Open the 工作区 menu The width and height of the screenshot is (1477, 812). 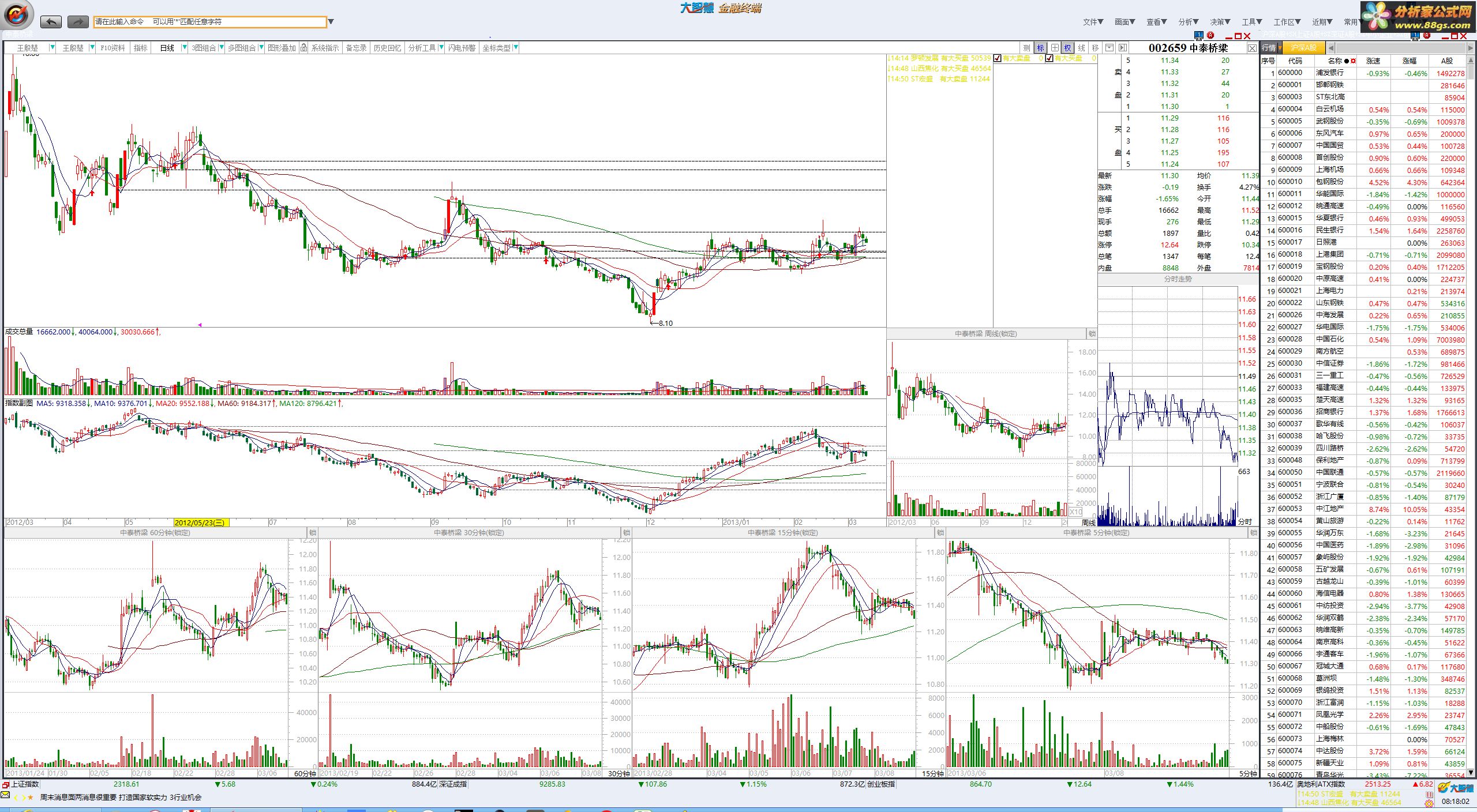point(1287,22)
